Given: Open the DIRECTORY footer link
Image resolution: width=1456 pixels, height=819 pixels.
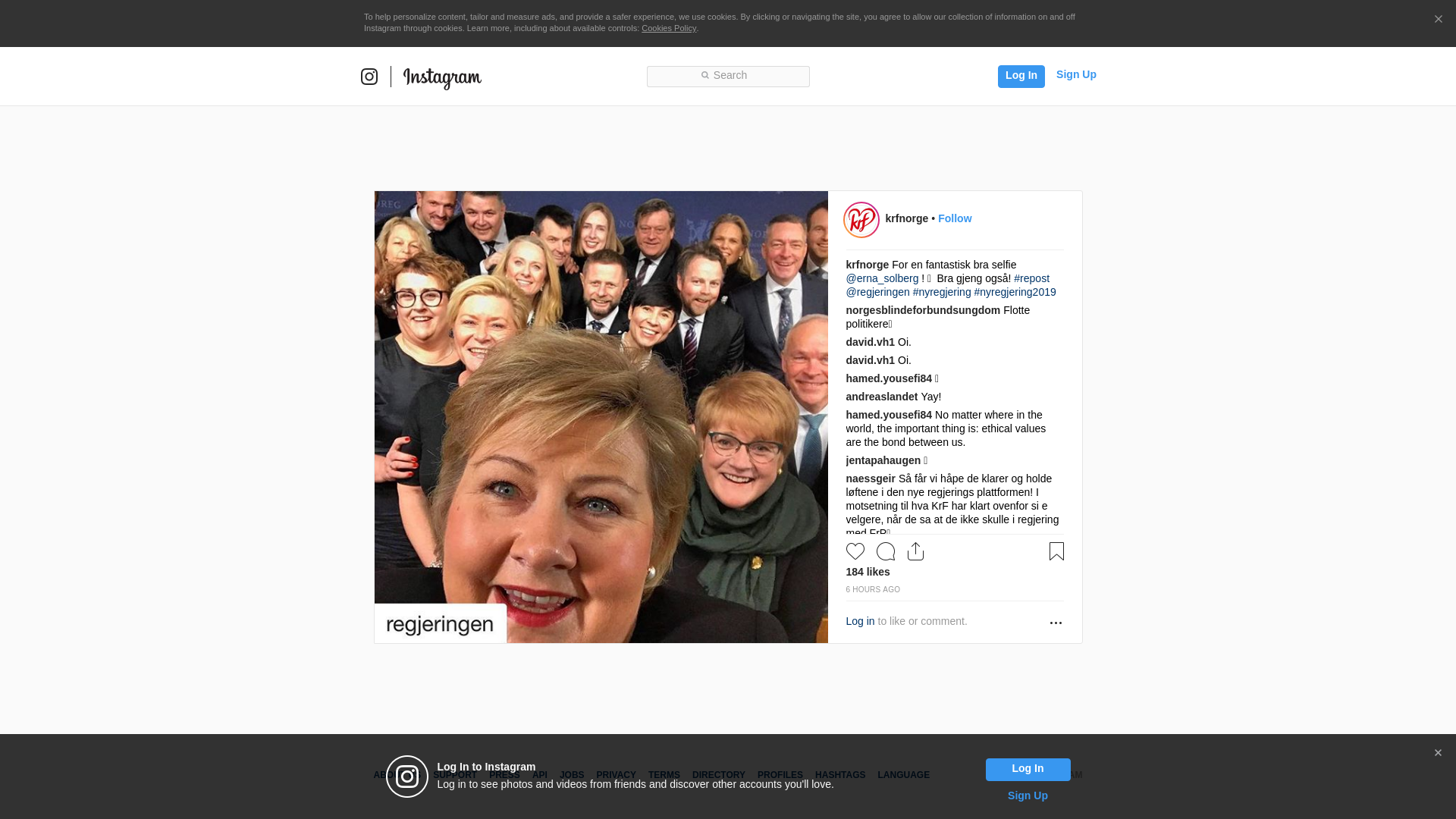Looking at the screenshot, I should tap(718, 775).
